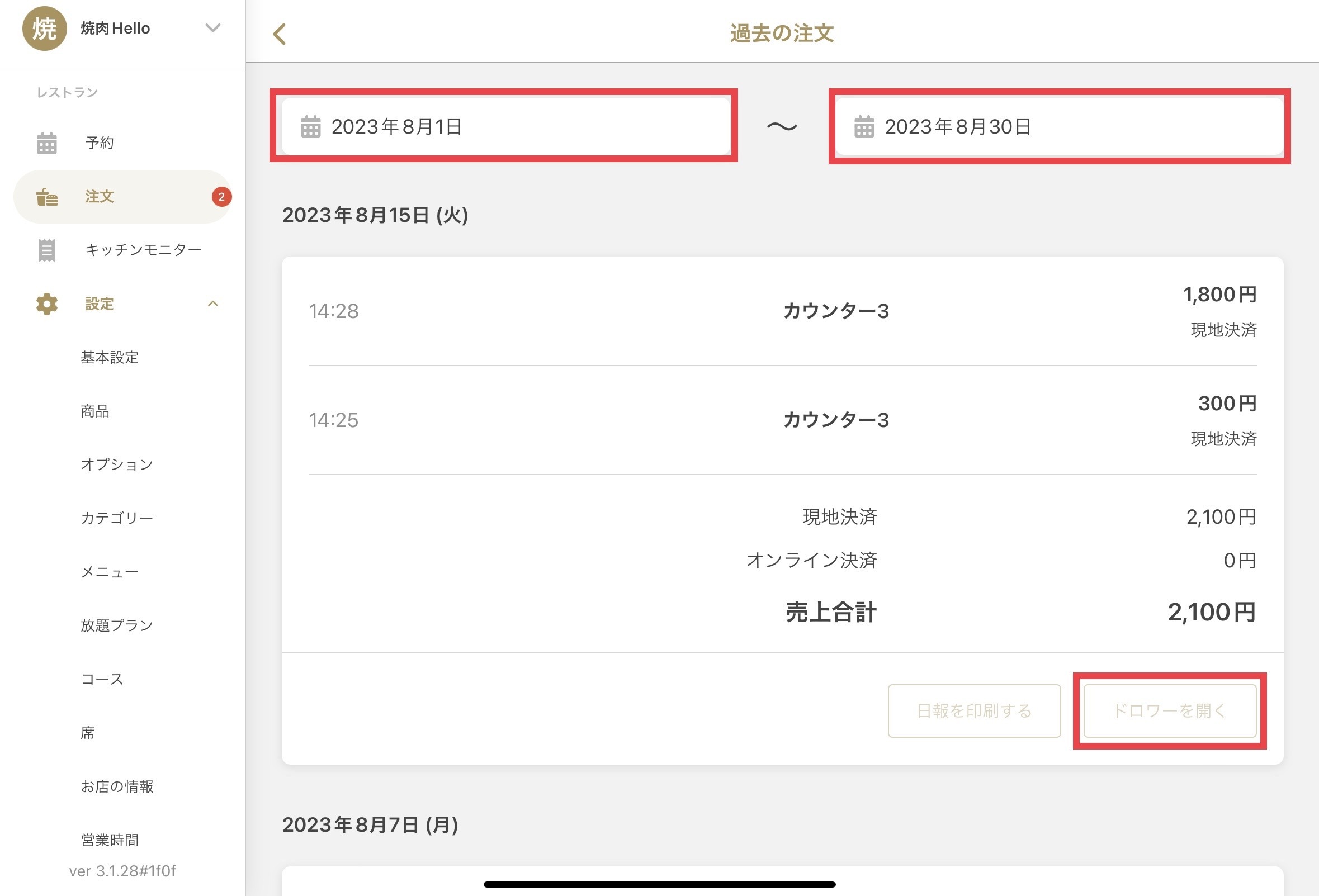Click the 焼肉Hello restaurant avatar icon

coord(44,29)
